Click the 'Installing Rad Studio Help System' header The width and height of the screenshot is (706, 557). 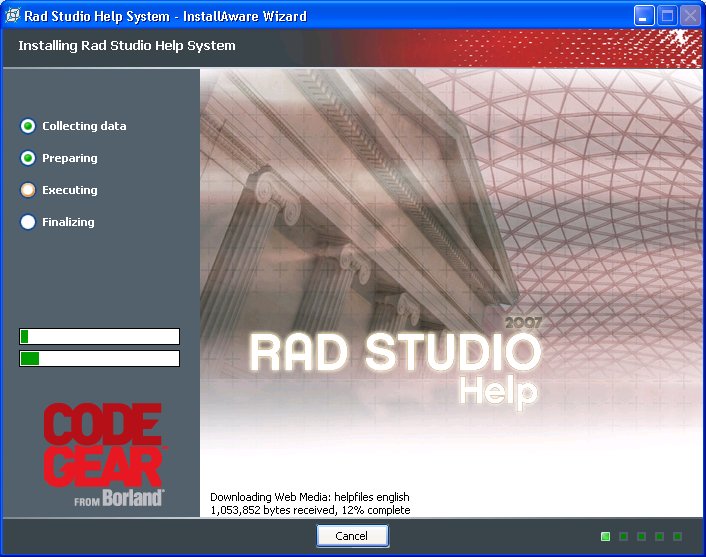click(x=127, y=45)
